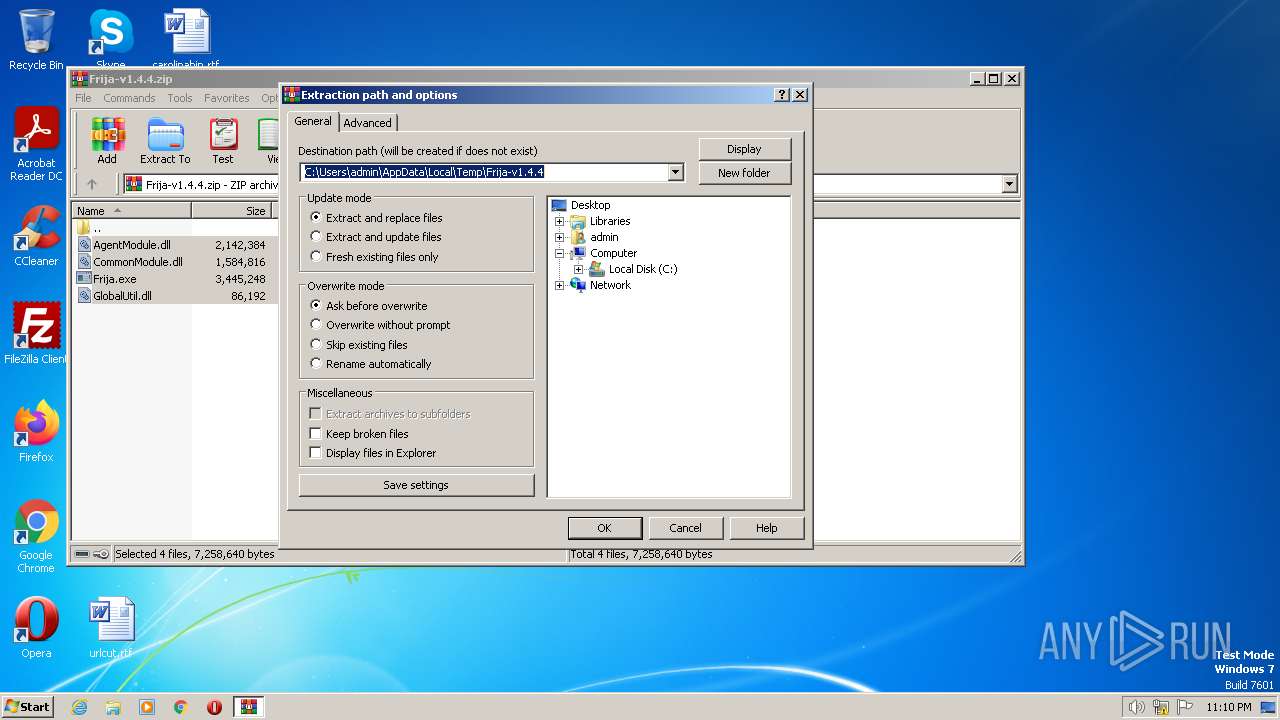Click the volume speaker tray icon
Image resolution: width=1280 pixels, height=720 pixels.
[1136, 707]
